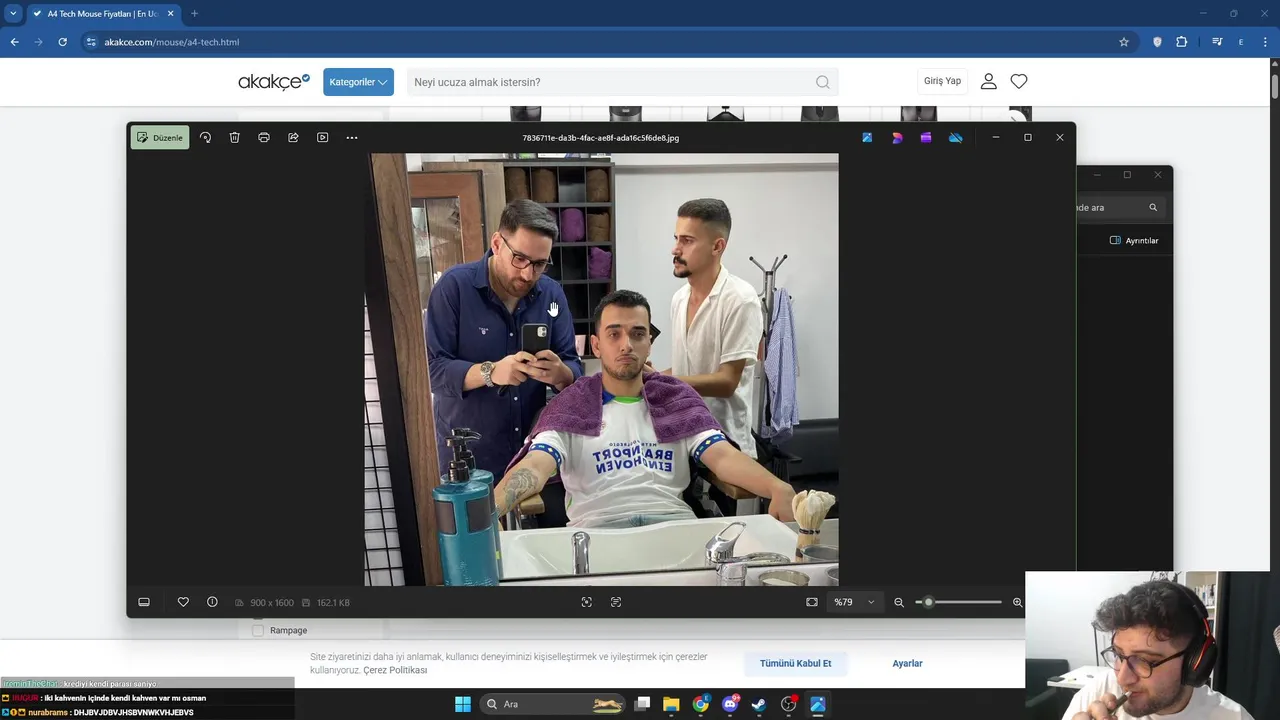Open the Chrome three-dot menu
Viewport: 1280px width, 720px height.
click(x=1265, y=42)
